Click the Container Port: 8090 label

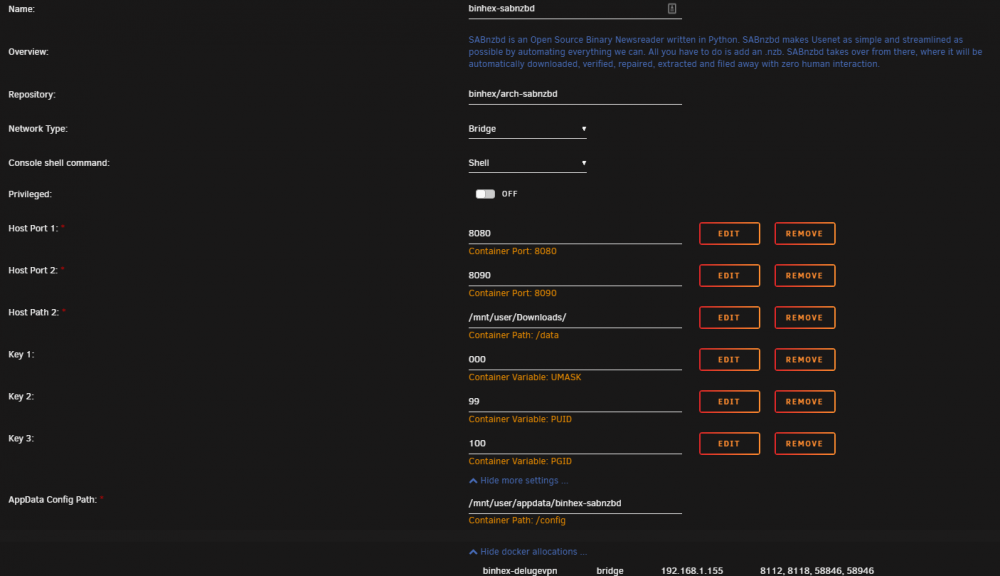512,293
